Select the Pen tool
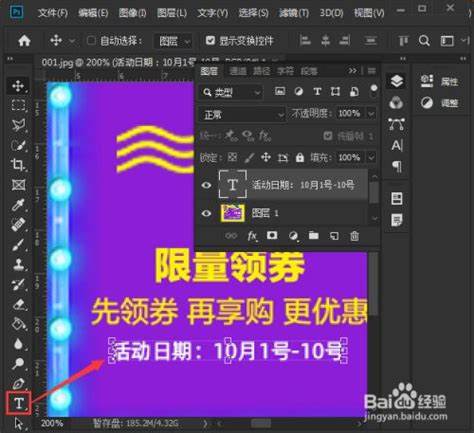 click(18, 383)
